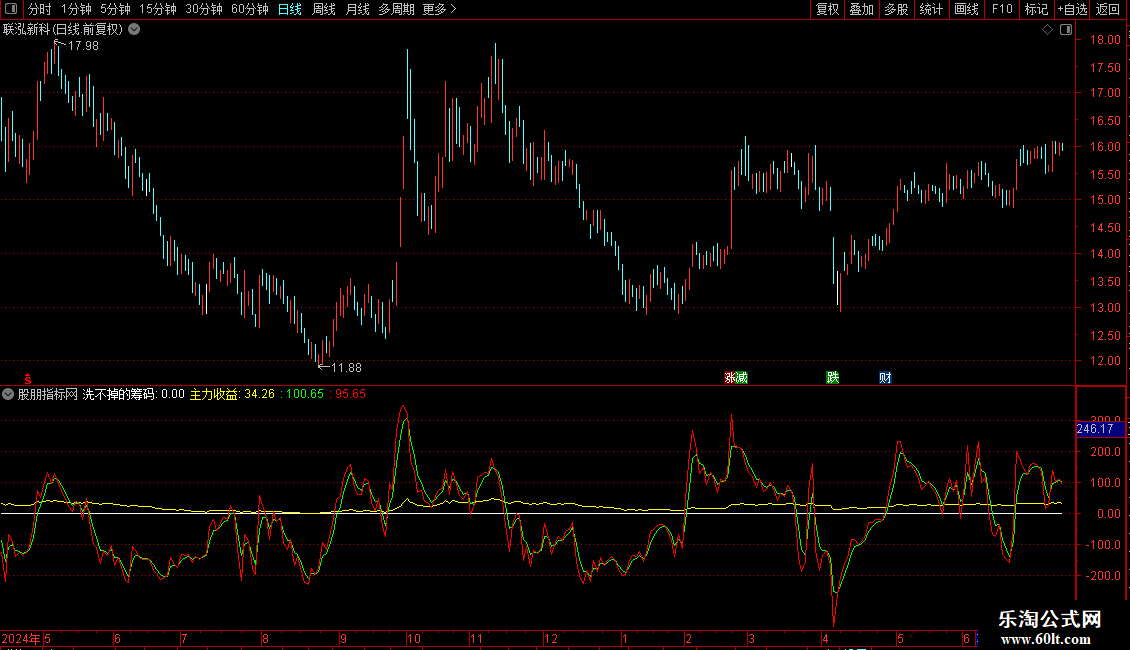Click the 叠加 overlay button

[x=861, y=9]
